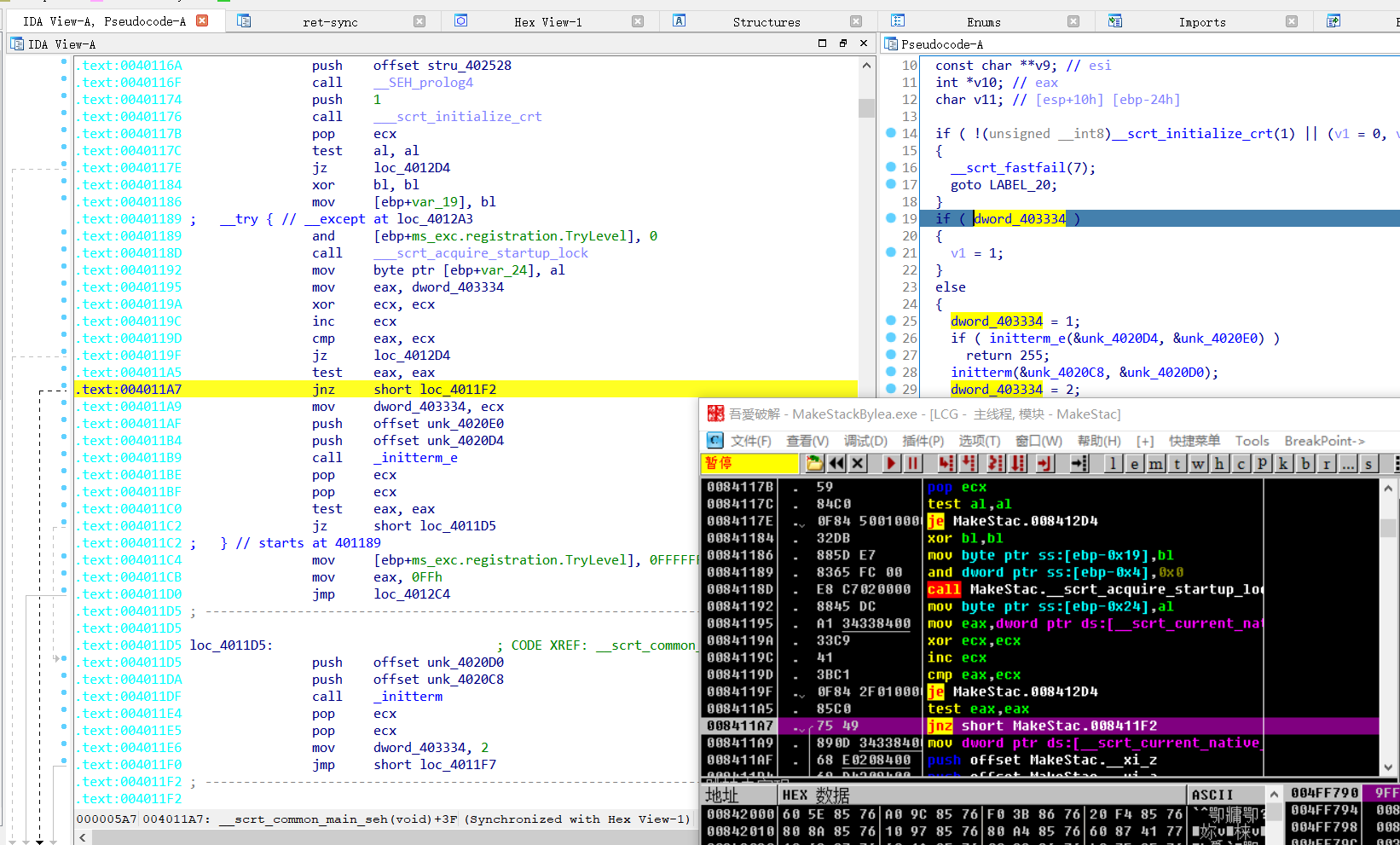1400x845 pixels.
Task: Click the IDA View-A vertical scrollbar thumb
Action: click(866, 107)
